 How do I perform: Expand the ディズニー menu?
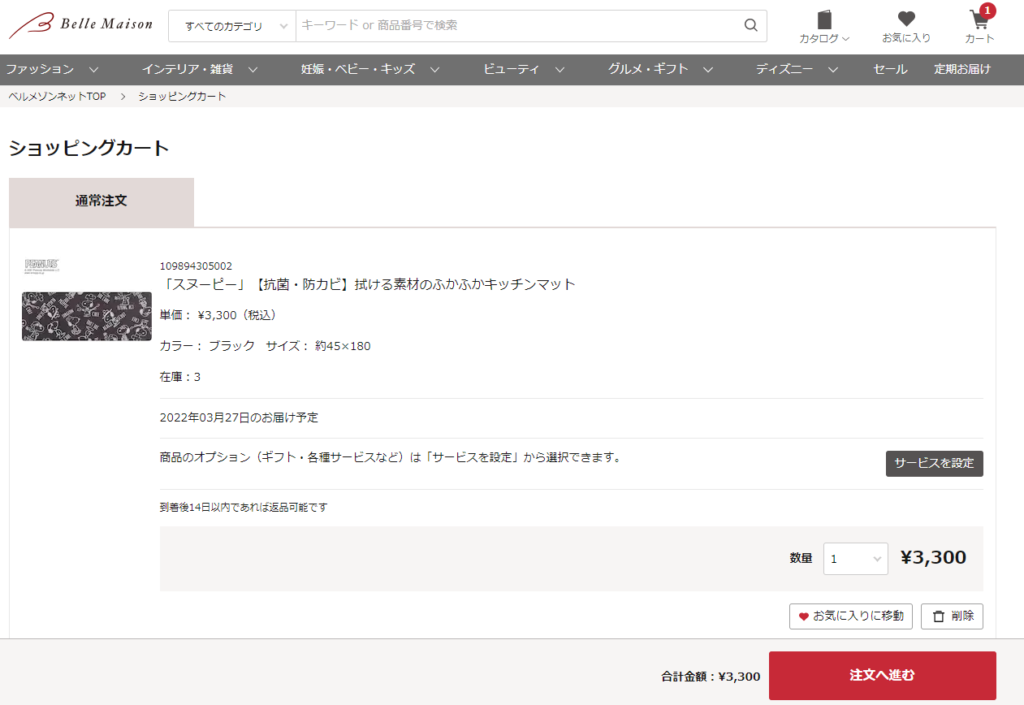pyautogui.click(x=797, y=69)
